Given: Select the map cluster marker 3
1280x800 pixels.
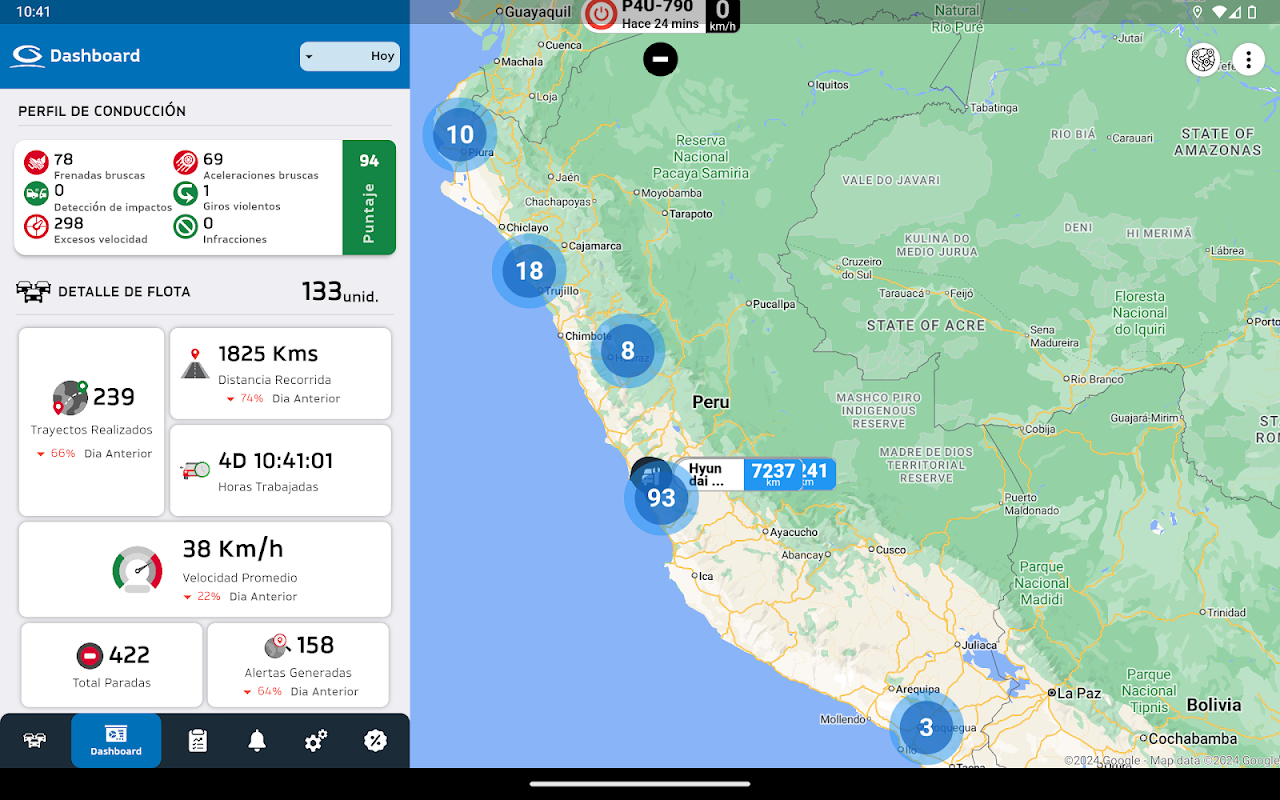Looking at the screenshot, I should [x=926, y=728].
